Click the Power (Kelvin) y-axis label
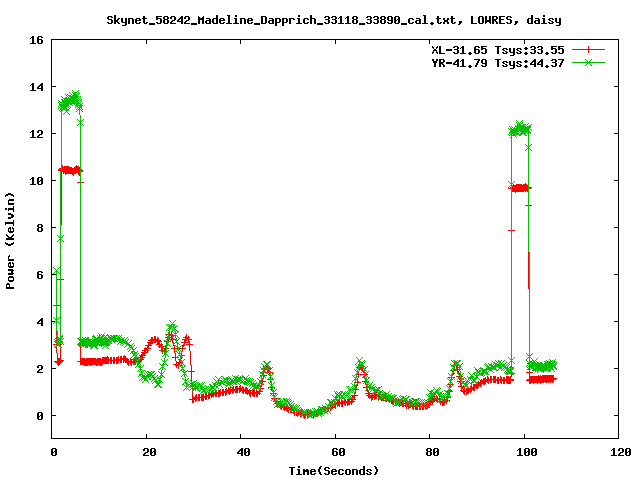 pyautogui.click(x=10, y=241)
